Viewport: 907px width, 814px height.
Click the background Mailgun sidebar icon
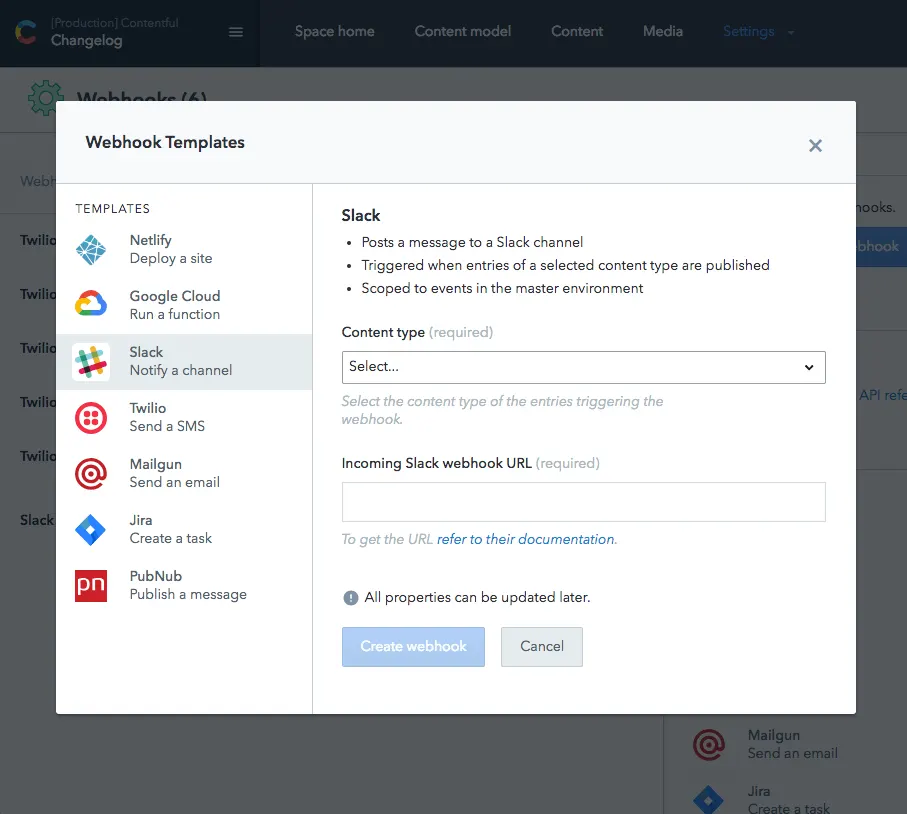click(709, 745)
